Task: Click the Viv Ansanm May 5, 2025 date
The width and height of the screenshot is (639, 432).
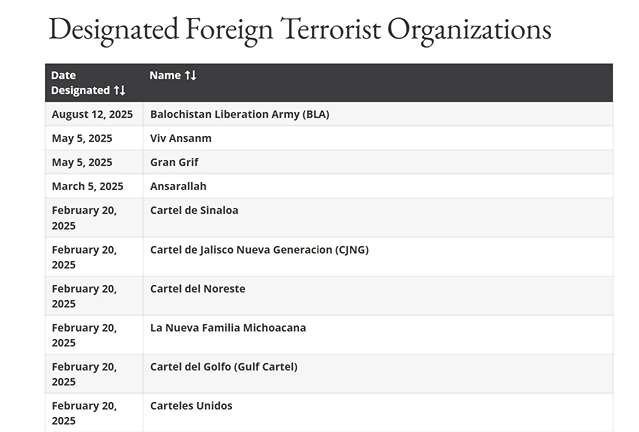Action: point(82,138)
